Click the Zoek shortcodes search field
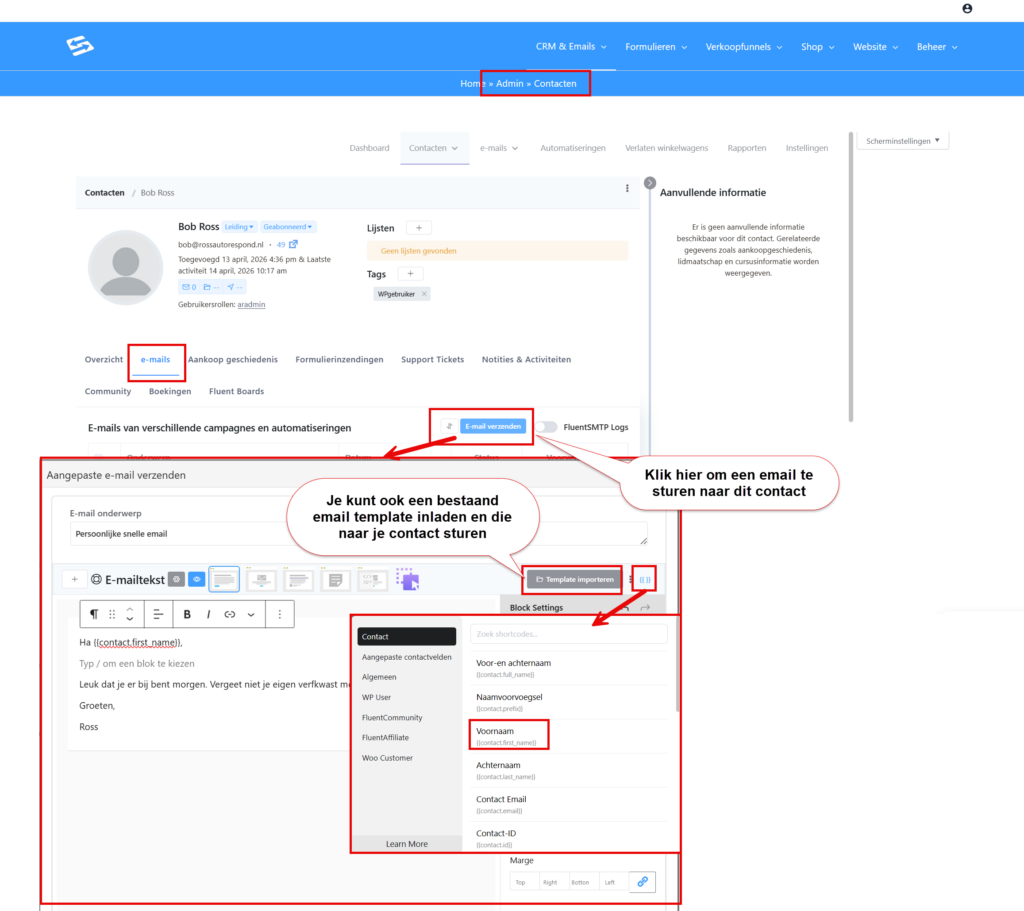This screenshot has width=1024, height=911. tap(568, 634)
